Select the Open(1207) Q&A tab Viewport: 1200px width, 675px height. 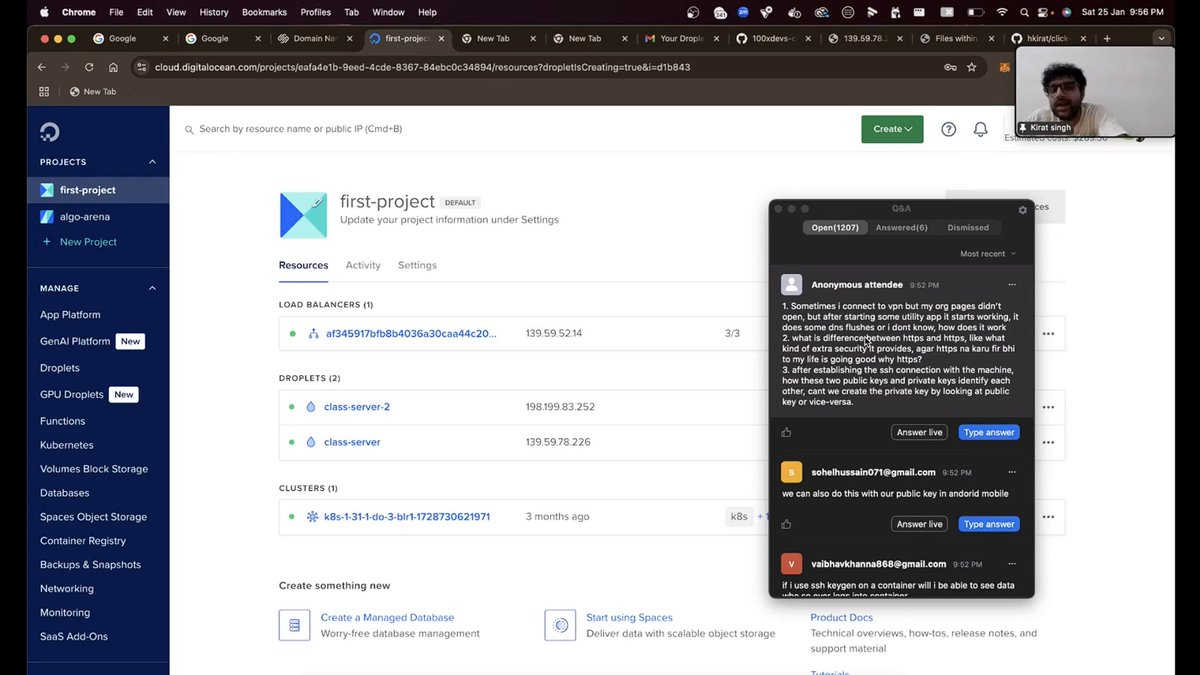click(x=835, y=227)
